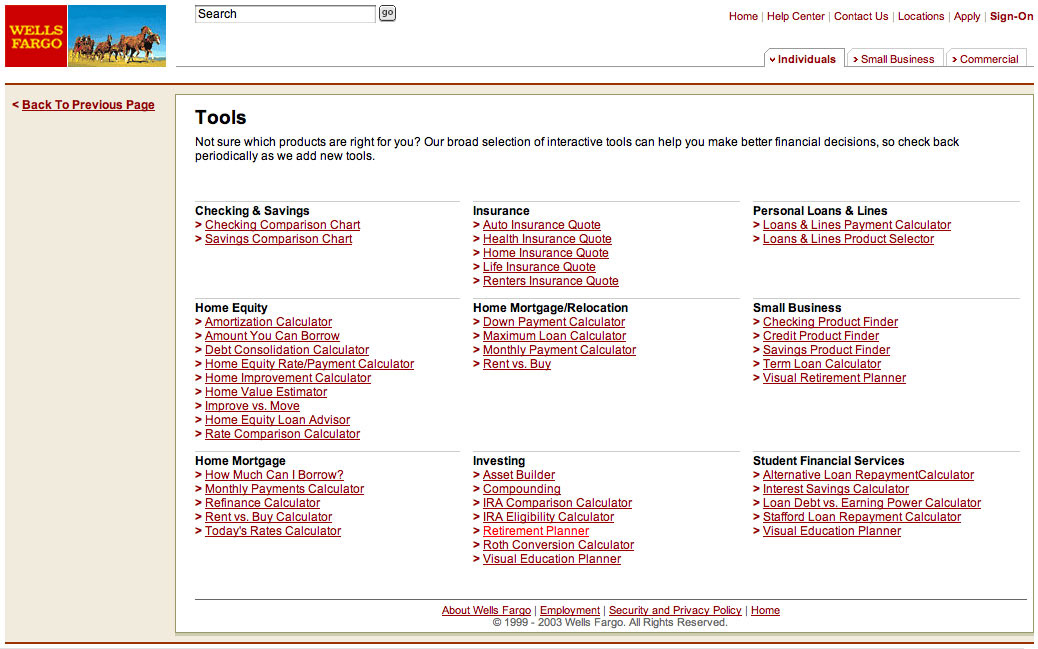Click the Apply link
Image resolution: width=1038 pixels, height=649 pixels.
[x=967, y=17]
